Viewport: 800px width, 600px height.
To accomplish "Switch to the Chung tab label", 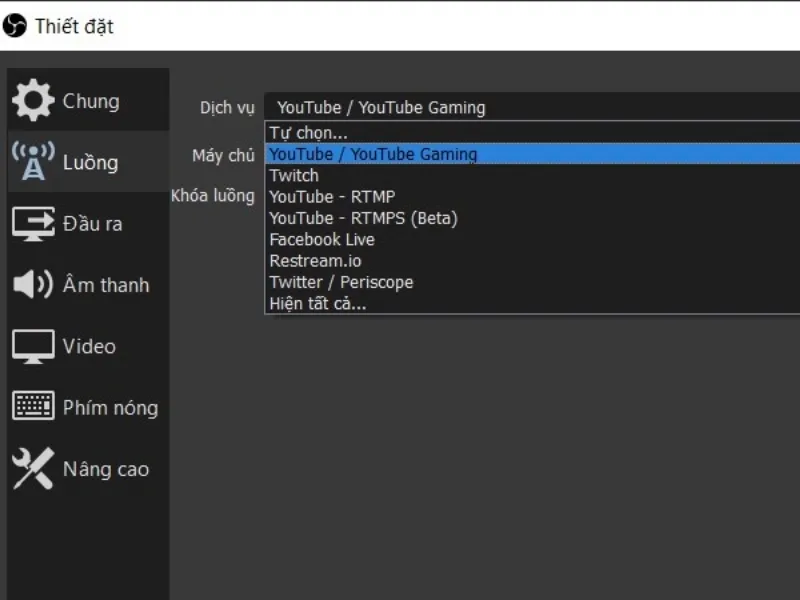I will pyautogui.click(x=91, y=100).
